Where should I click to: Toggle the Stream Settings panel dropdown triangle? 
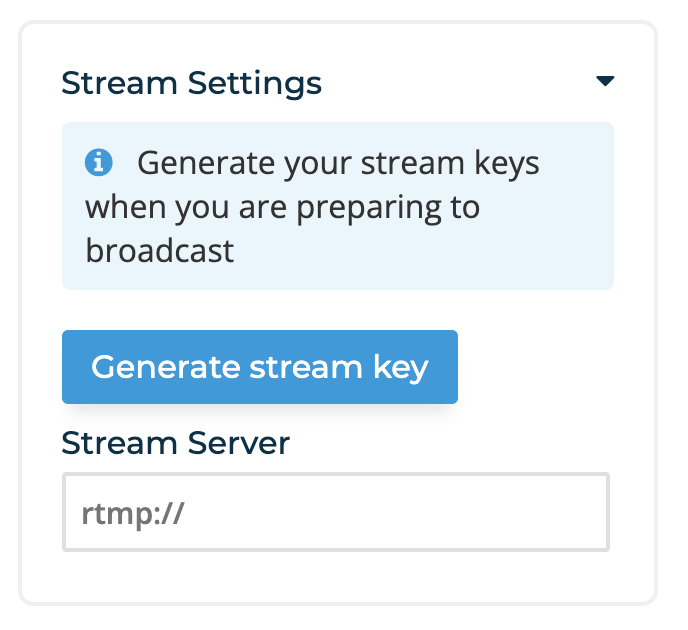[605, 81]
